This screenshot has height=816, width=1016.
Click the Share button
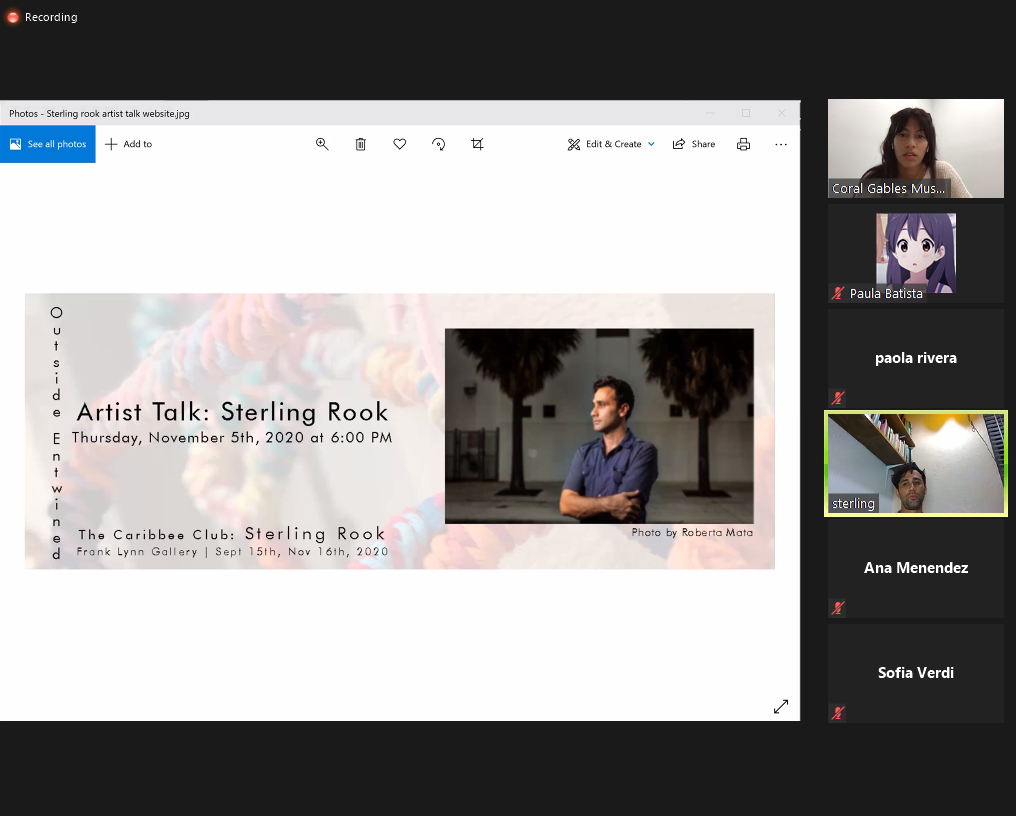tap(694, 144)
